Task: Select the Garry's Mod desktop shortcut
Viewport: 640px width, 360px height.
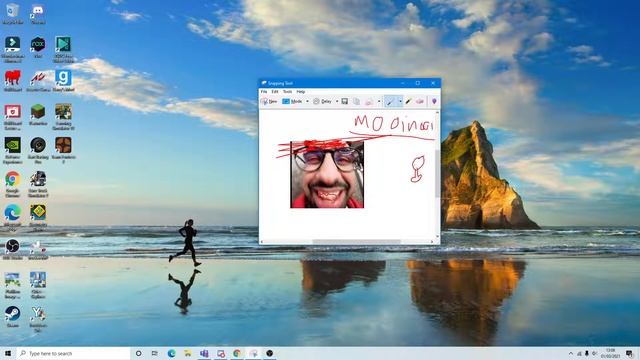Action: [63, 81]
